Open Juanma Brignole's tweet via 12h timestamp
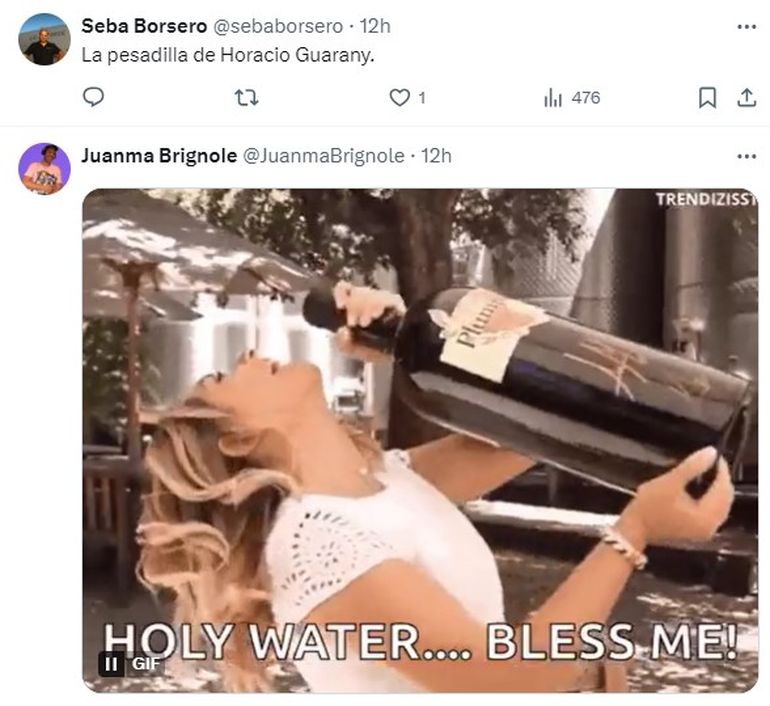 pos(436,156)
